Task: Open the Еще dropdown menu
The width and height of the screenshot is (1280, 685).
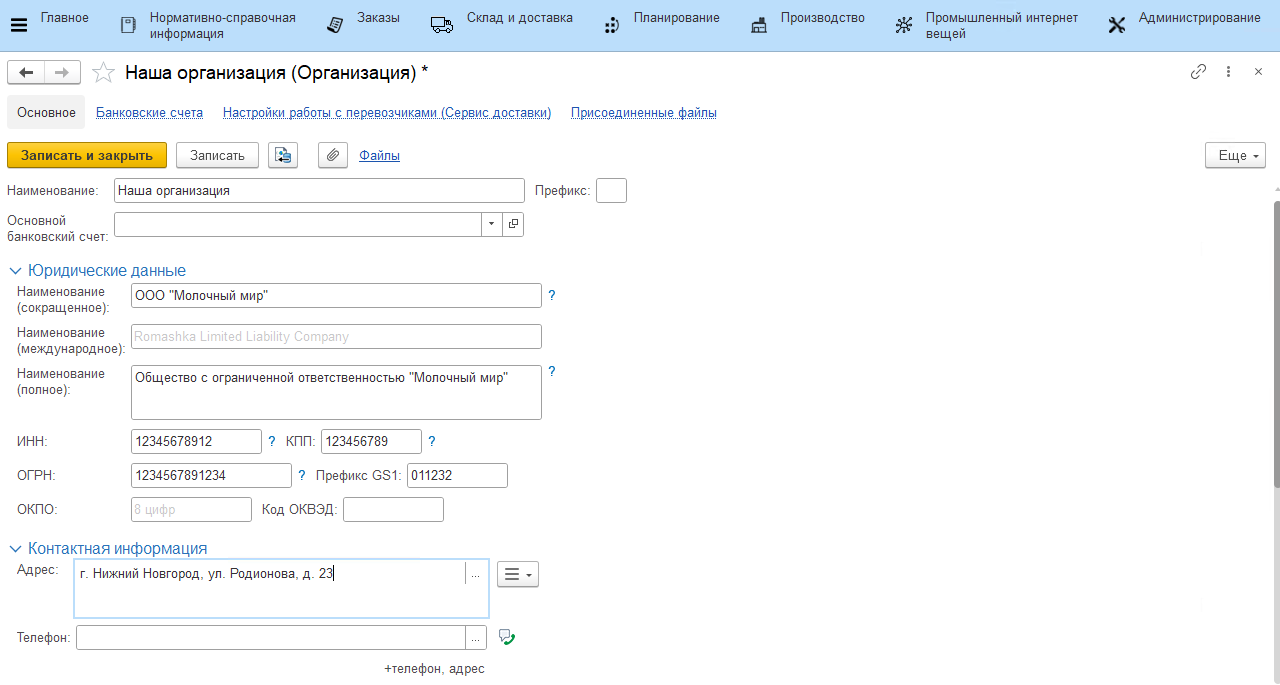Action: point(1236,155)
